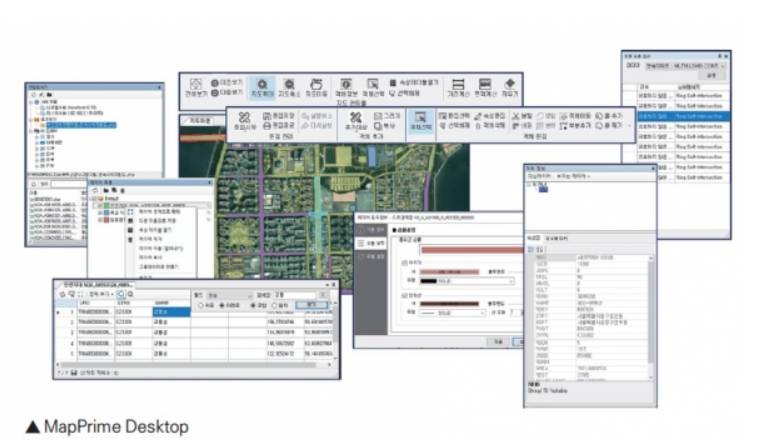Select the 포함 radio button in search bar

255,306
